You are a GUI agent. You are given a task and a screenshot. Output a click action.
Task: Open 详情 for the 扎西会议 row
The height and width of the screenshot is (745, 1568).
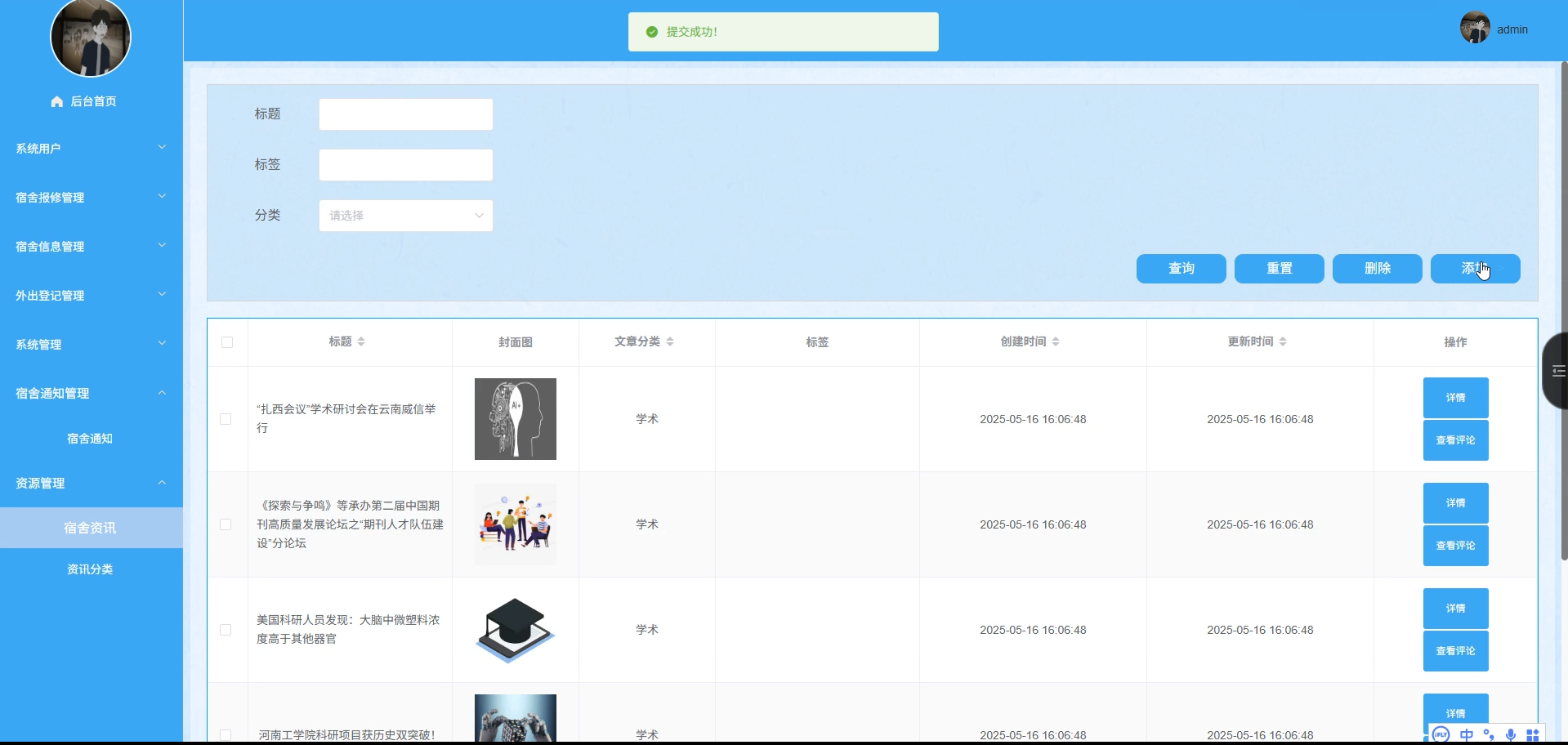(x=1456, y=398)
